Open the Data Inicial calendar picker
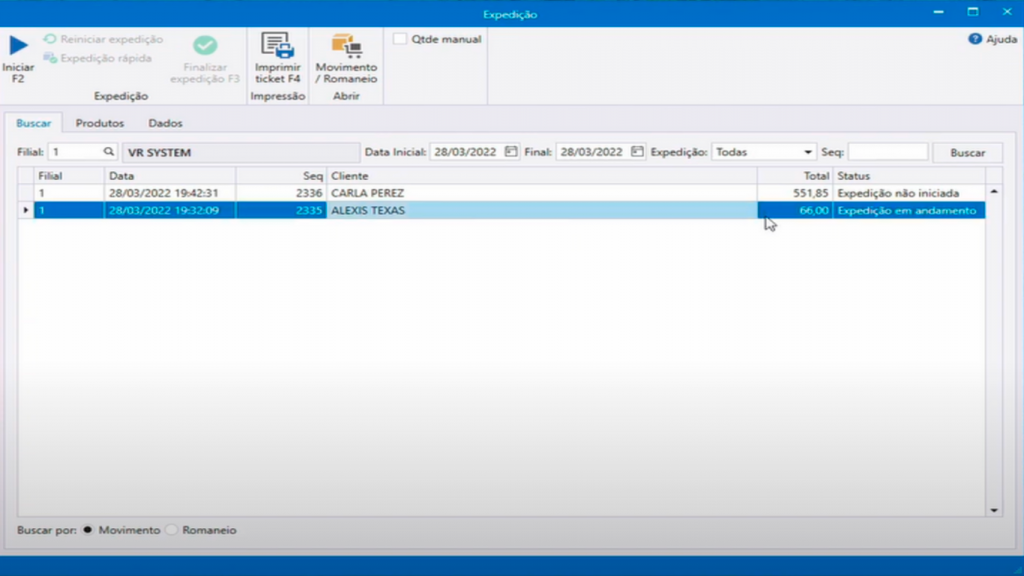Viewport: 1024px width, 576px height. pos(511,152)
